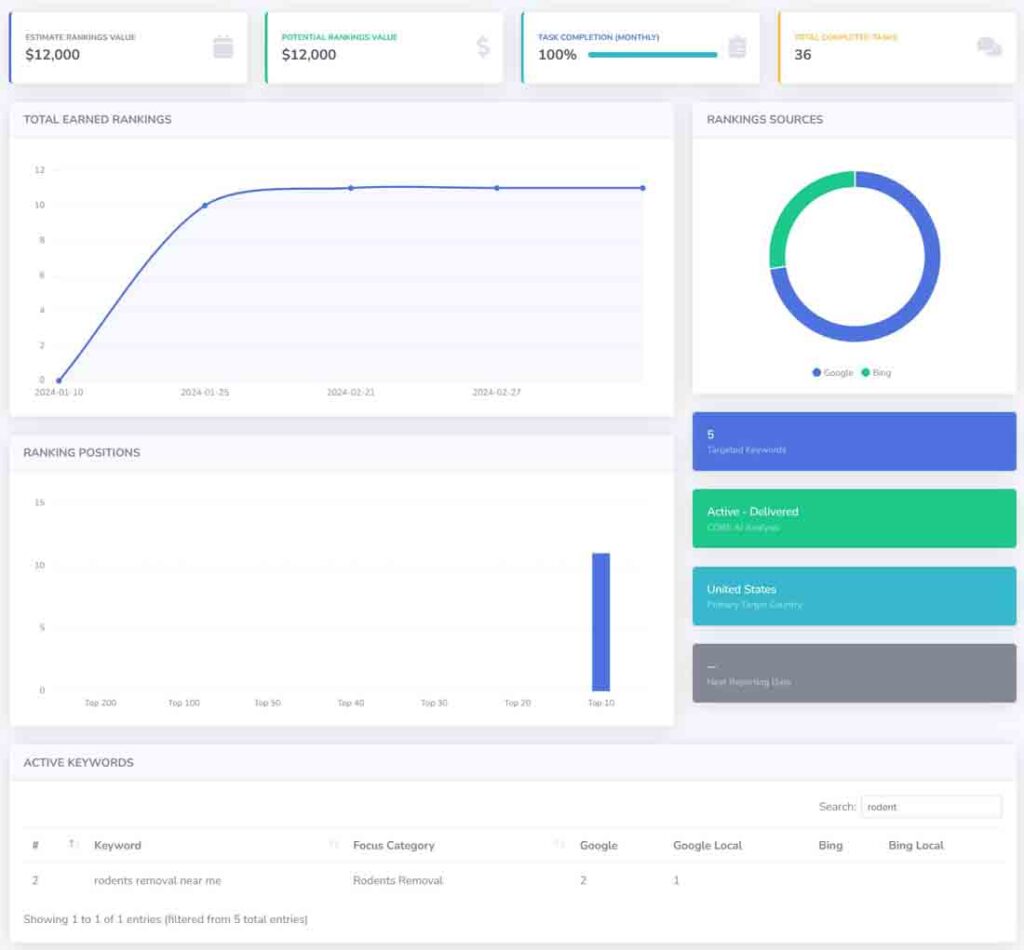Click the calendar icon on Estimate Rankings Value
1024x950 pixels.
click(223, 47)
